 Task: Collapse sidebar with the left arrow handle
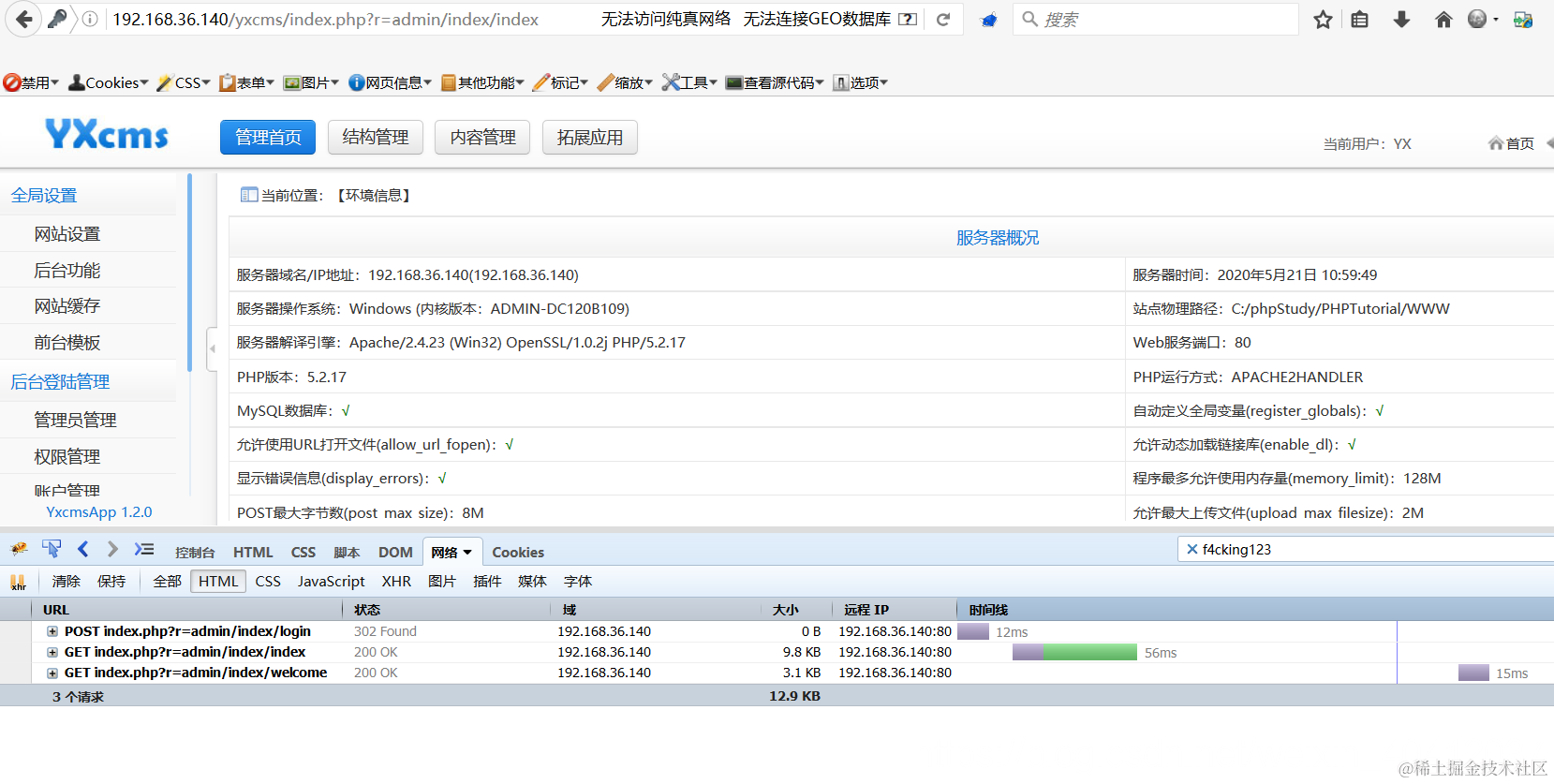click(213, 348)
